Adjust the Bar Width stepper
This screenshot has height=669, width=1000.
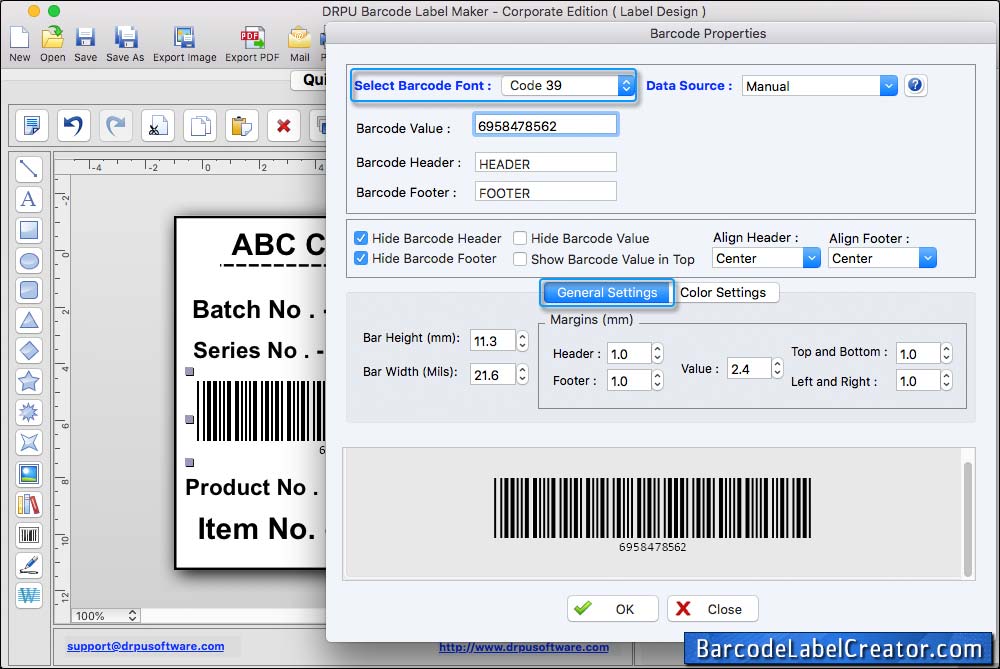(x=522, y=374)
